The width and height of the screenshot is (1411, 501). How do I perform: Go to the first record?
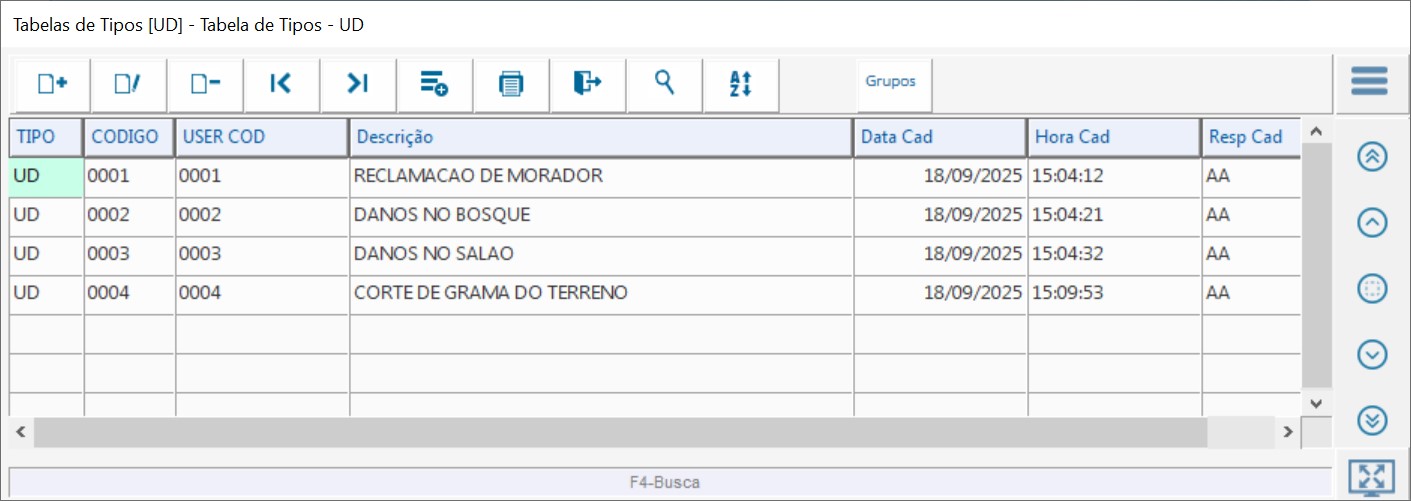coord(281,84)
